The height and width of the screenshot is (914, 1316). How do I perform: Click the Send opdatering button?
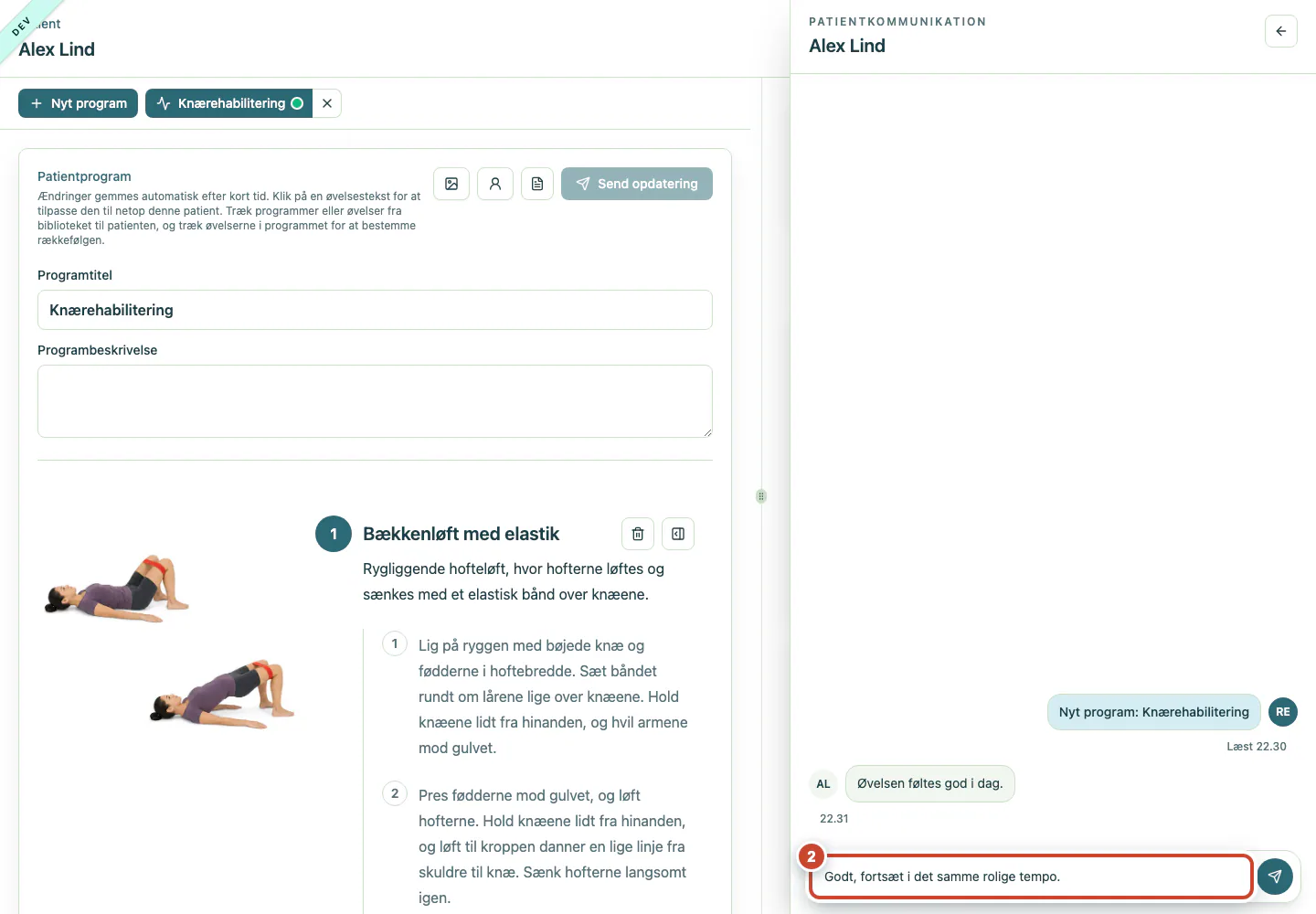[637, 184]
